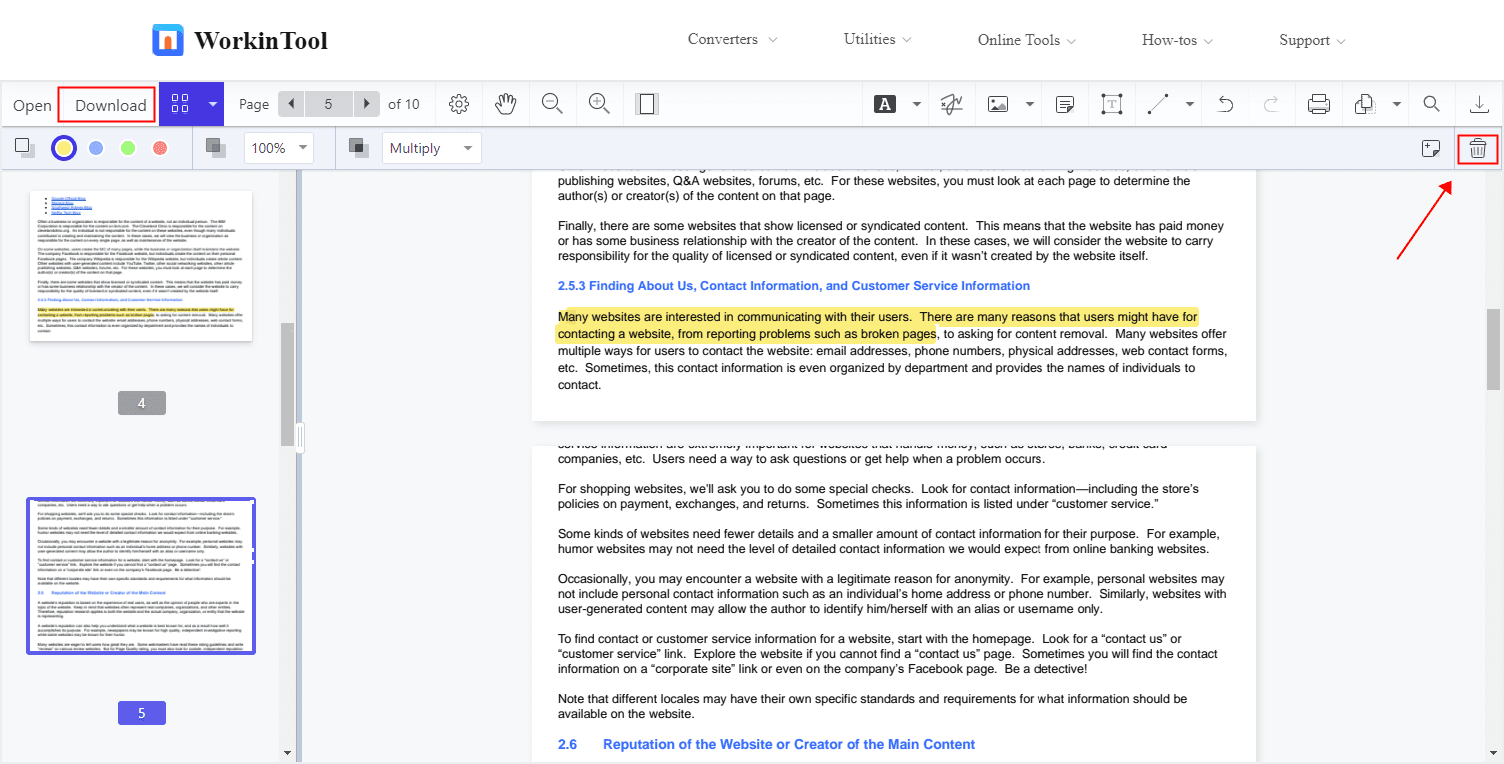
Task: Undo the last action
Action: [x=1225, y=104]
